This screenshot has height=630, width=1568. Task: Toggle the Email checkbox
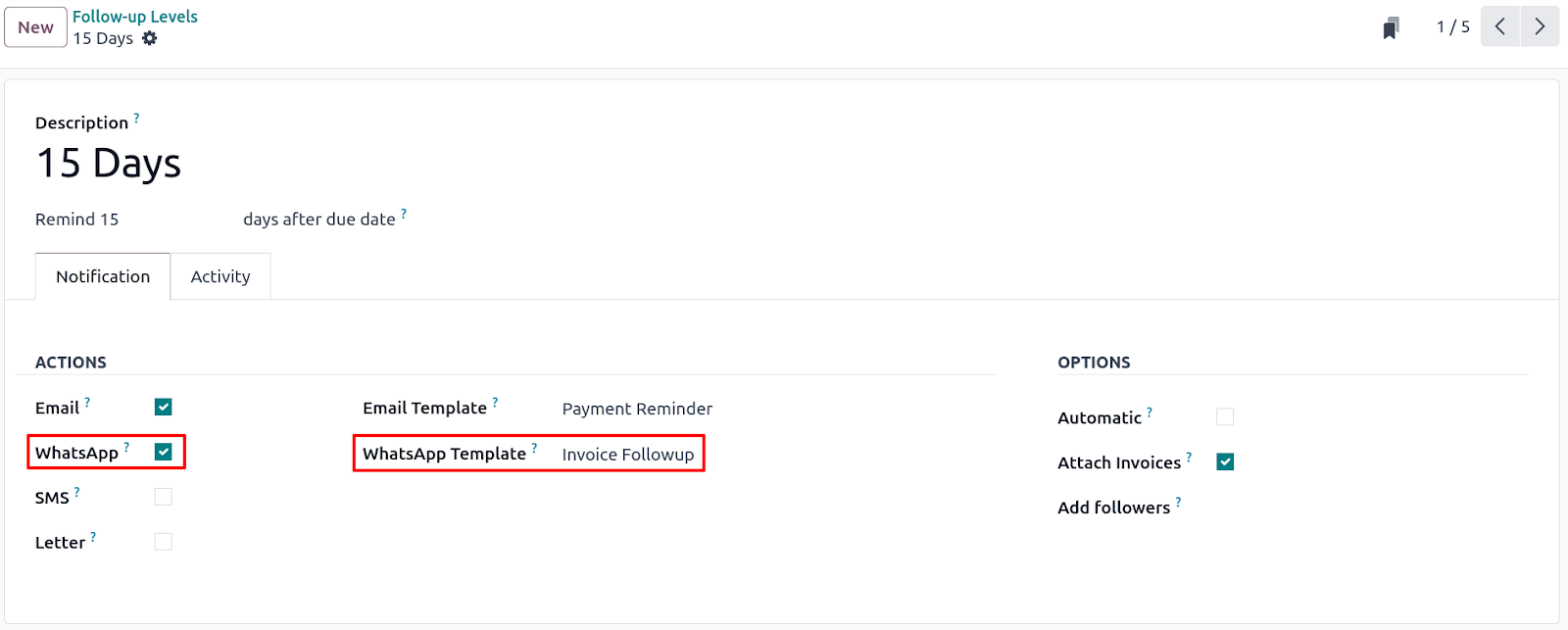coord(164,407)
